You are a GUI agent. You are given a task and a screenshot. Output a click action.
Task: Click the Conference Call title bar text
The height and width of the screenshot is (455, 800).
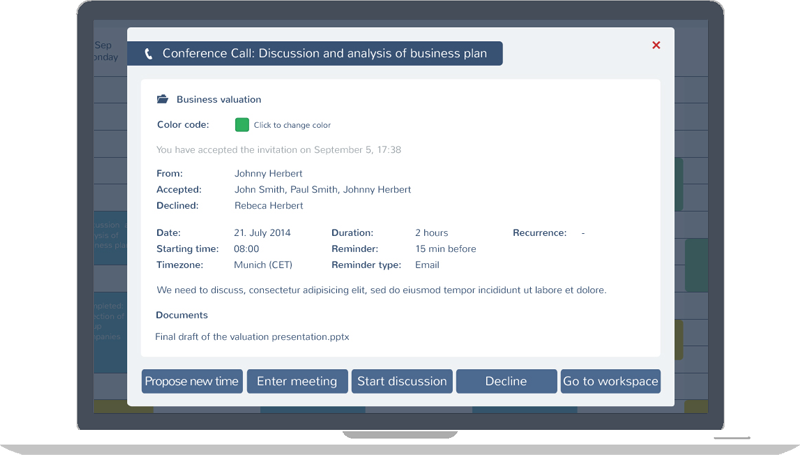pos(324,54)
